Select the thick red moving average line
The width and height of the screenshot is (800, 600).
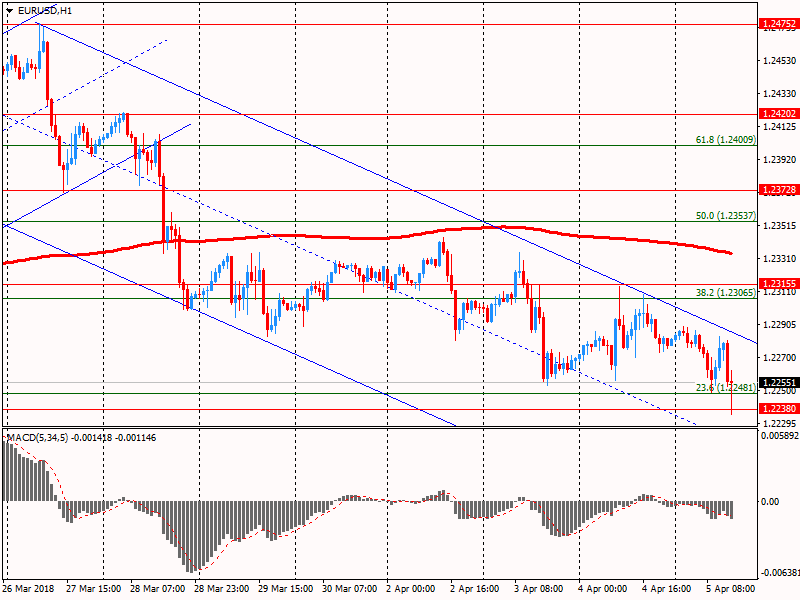pos(367,238)
